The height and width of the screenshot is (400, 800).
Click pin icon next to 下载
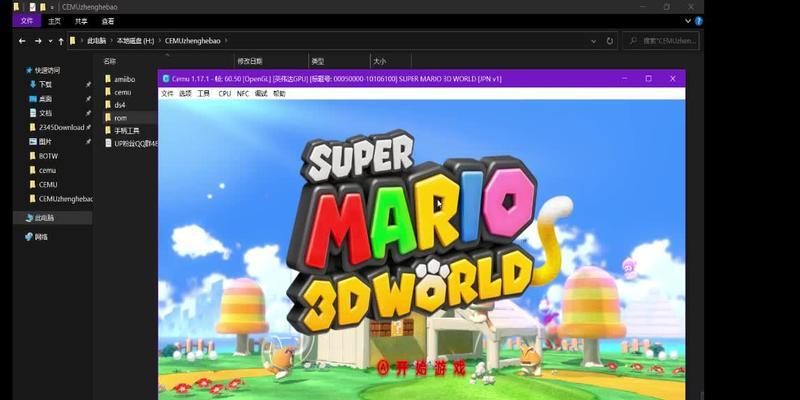(88, 85)
